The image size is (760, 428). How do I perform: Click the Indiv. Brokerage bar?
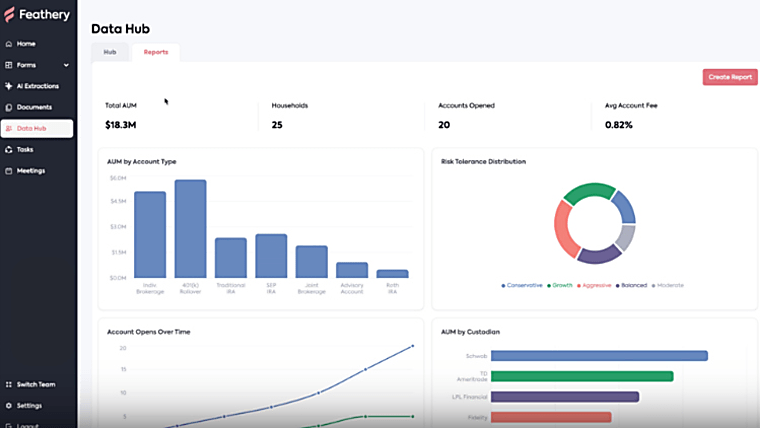point(150,235)
